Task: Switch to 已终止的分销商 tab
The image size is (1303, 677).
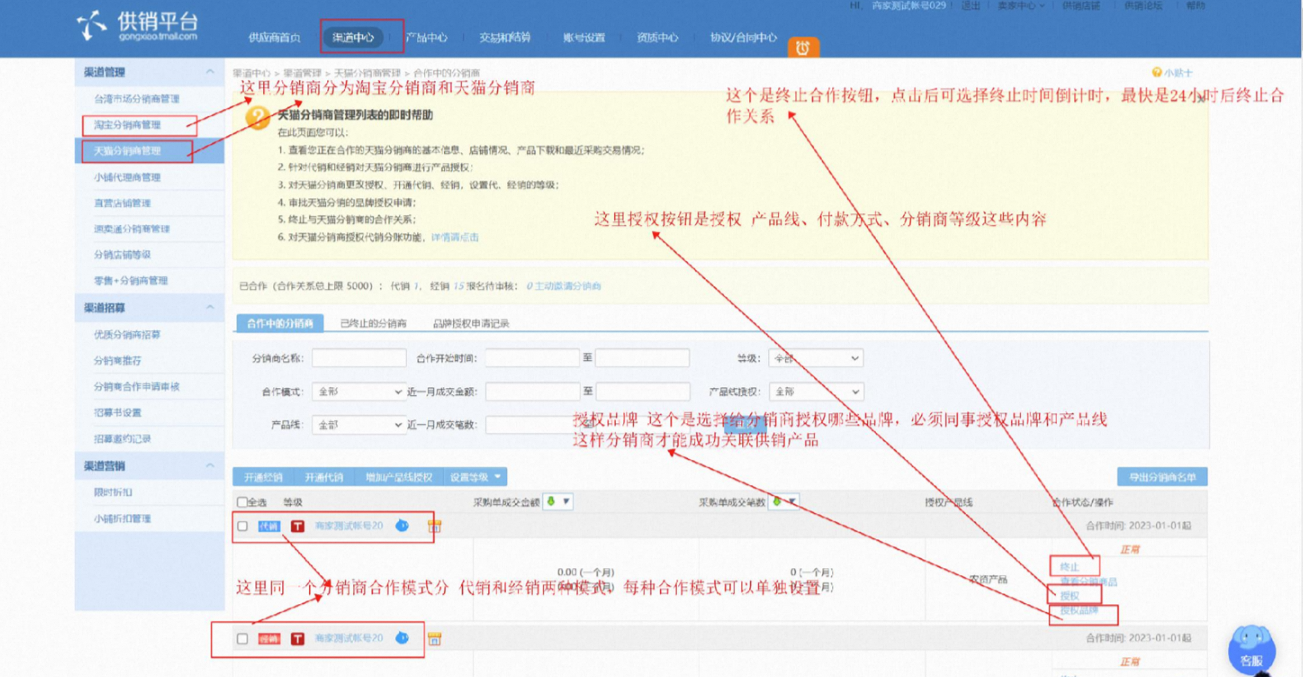Action: coord(373,324)
